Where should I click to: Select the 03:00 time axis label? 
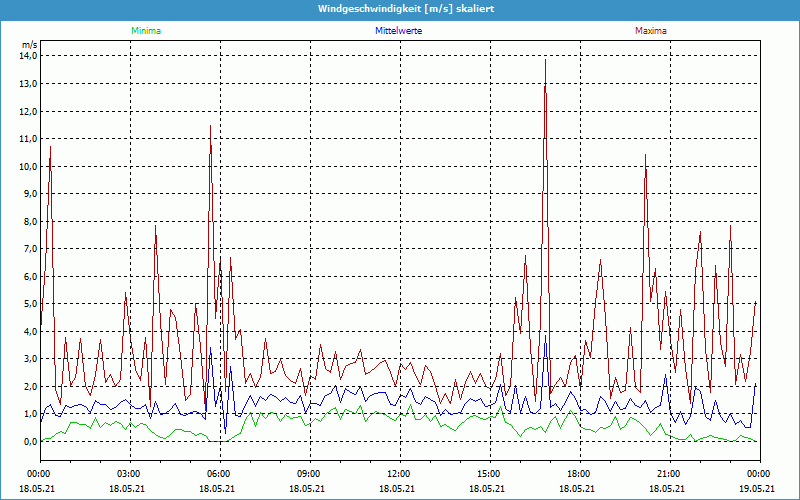128,473
